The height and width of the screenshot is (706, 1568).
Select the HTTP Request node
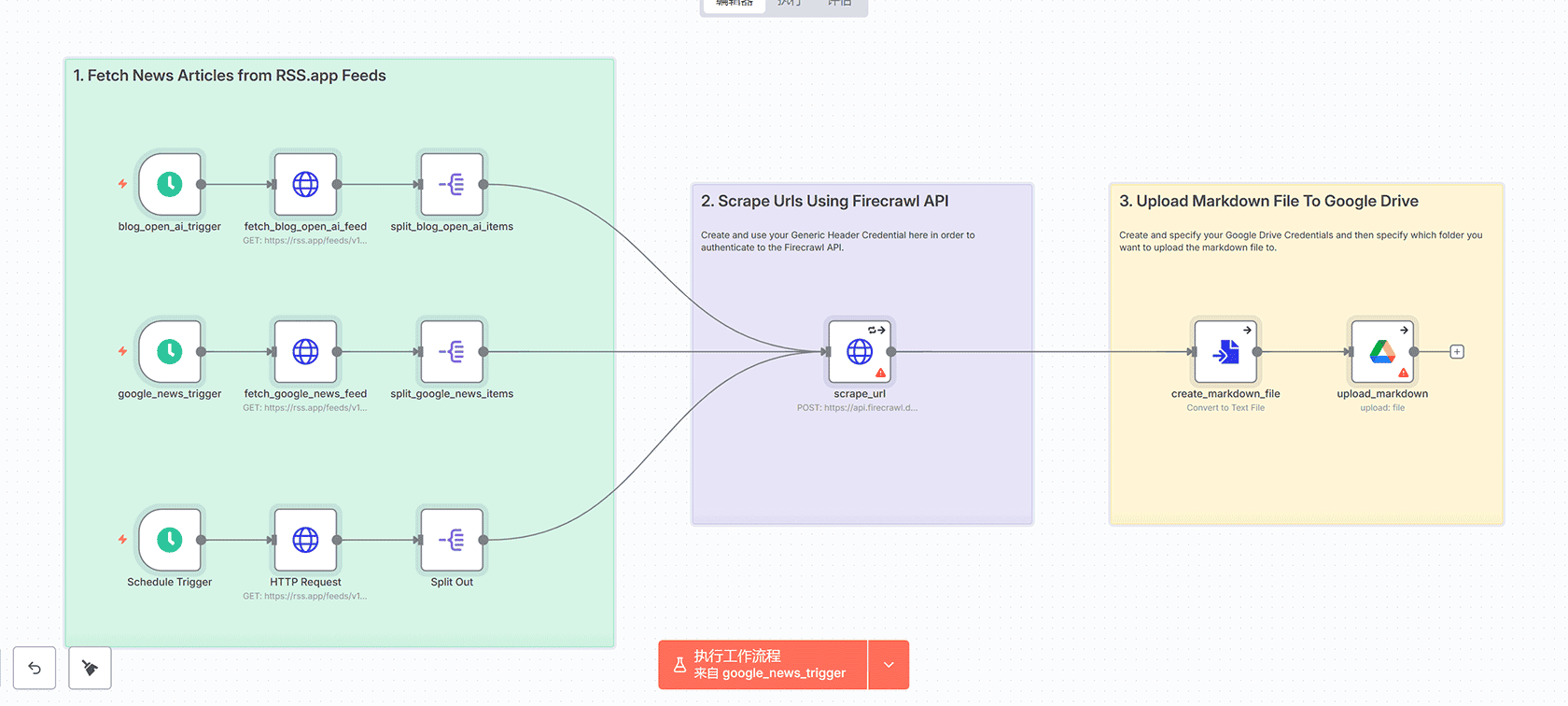305,540
